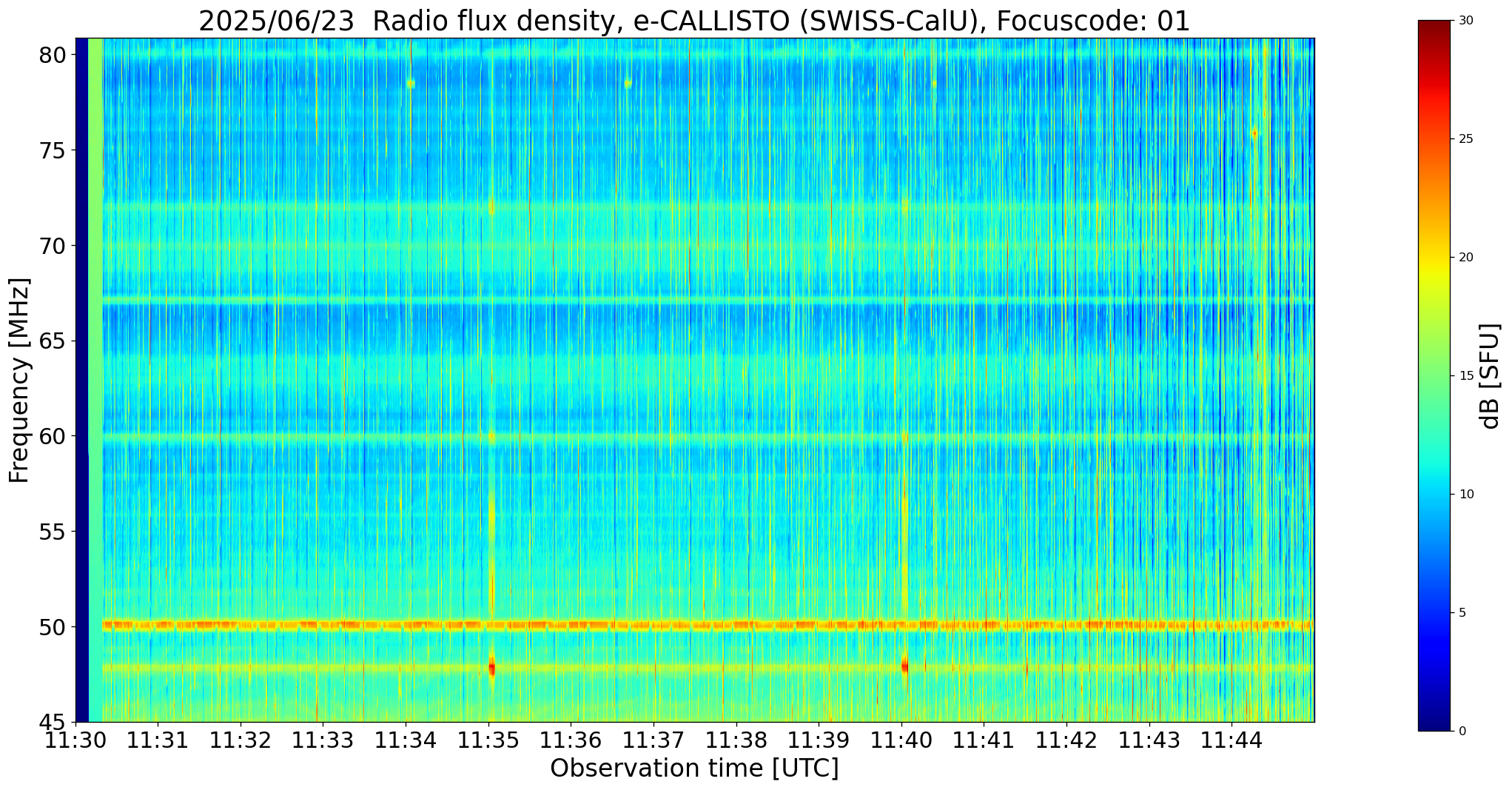Click the 11:31 time tick label

pyautogui.click(x=157, y=740)
